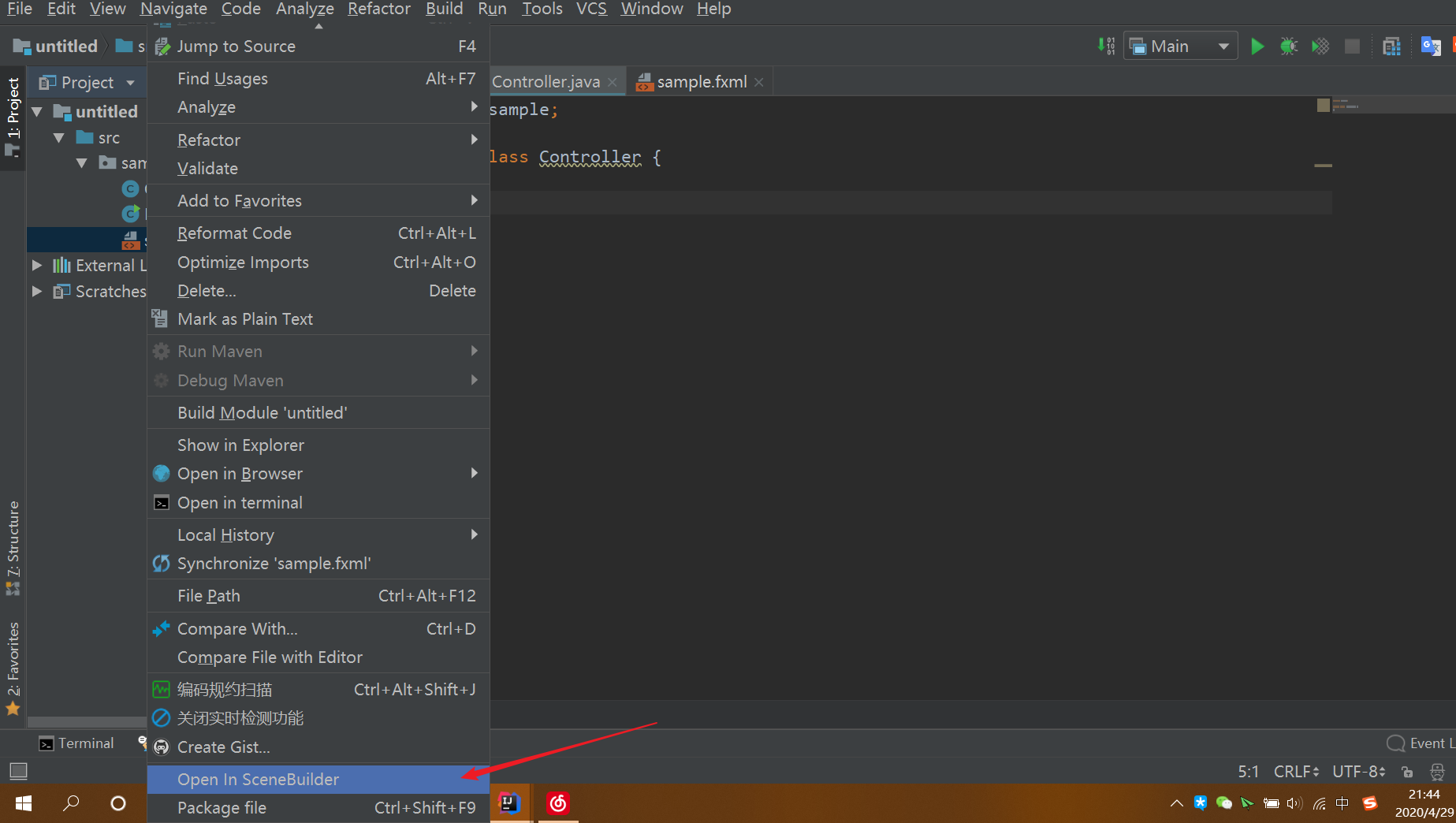
Task: Open the Refactor submenu in context menu
Action: [x=318, y=140]
